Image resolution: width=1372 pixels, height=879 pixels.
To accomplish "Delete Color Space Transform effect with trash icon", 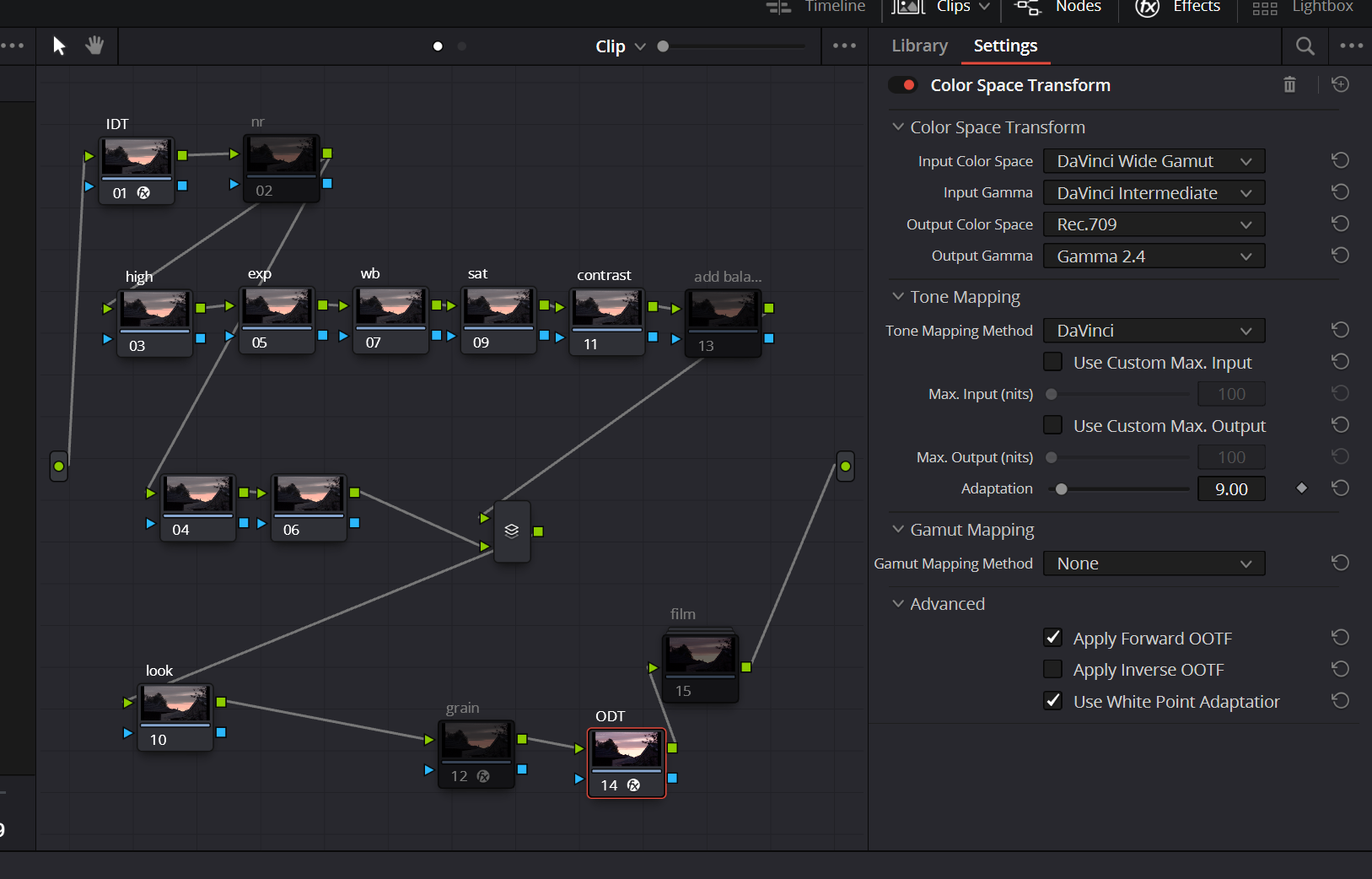I will tap(1289, 84).
